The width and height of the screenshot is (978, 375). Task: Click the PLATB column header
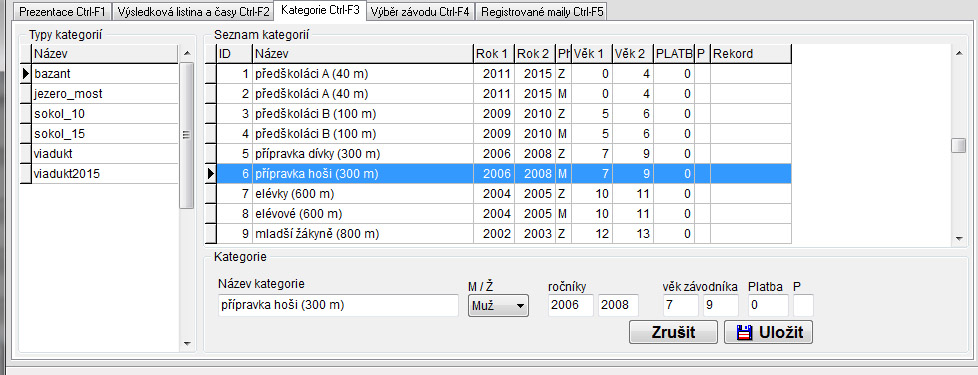point(674,54)
